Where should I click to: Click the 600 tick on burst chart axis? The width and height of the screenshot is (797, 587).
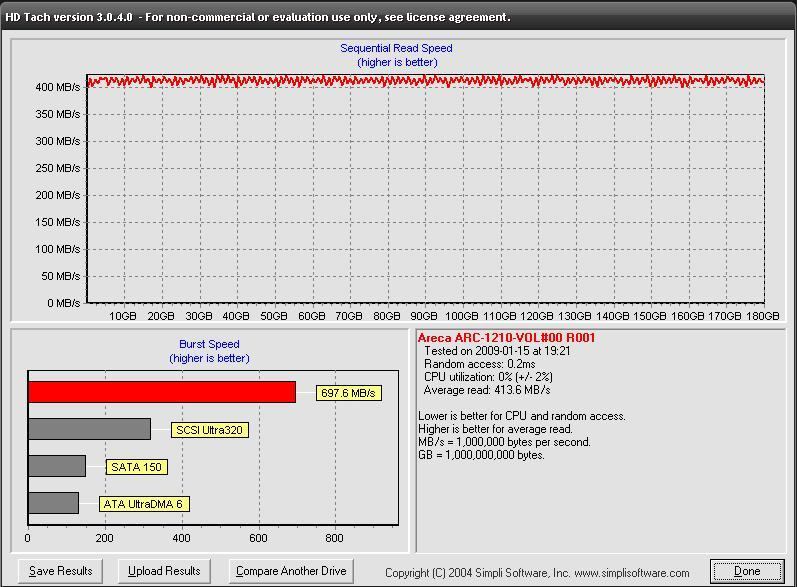click(258, 538)
